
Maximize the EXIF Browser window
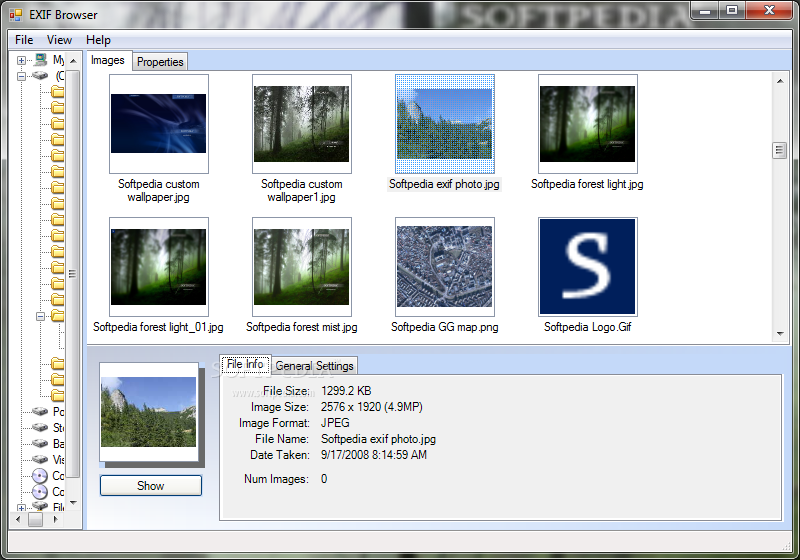[732, 10]
